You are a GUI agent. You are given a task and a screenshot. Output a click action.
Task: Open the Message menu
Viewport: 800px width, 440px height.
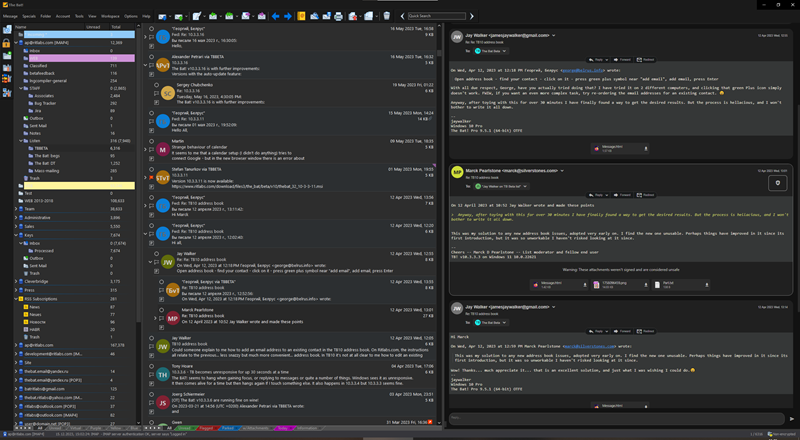pos(10,16)
